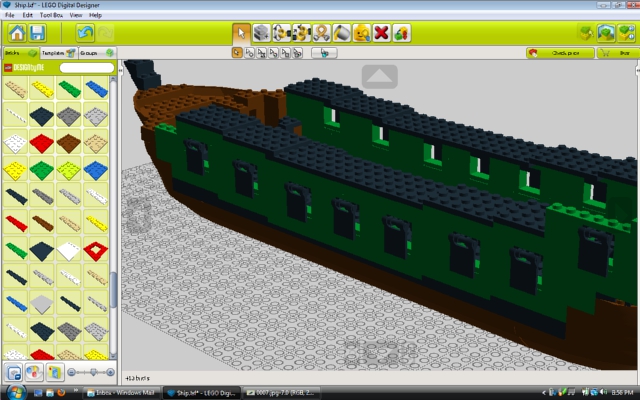The height and width of the screenshot is (400, 640).
Task: Choose the Clone brick tool
Action: [261, 33]
